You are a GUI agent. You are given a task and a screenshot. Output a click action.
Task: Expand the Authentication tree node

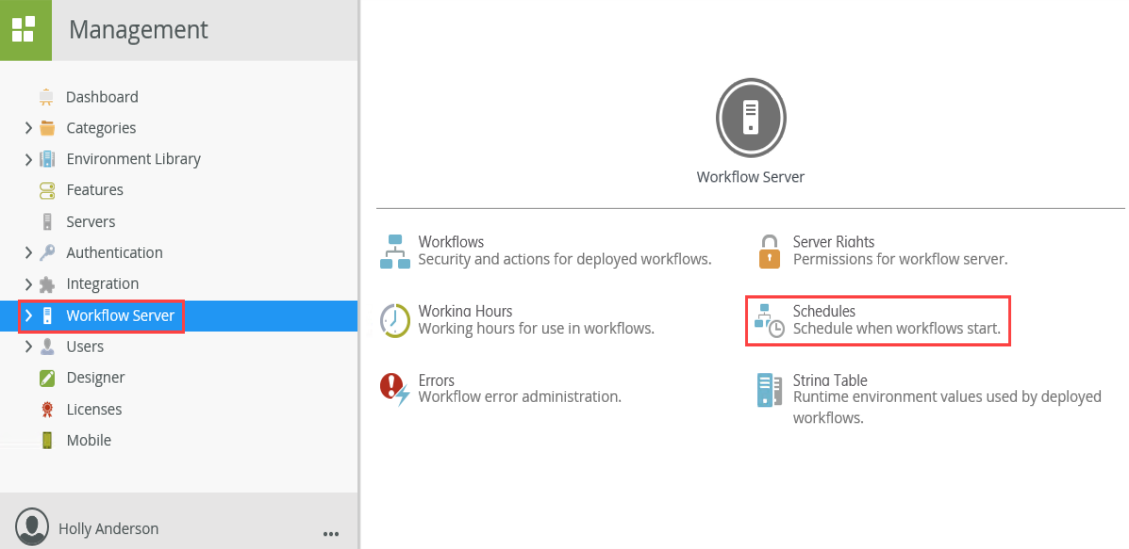[28, 253]
